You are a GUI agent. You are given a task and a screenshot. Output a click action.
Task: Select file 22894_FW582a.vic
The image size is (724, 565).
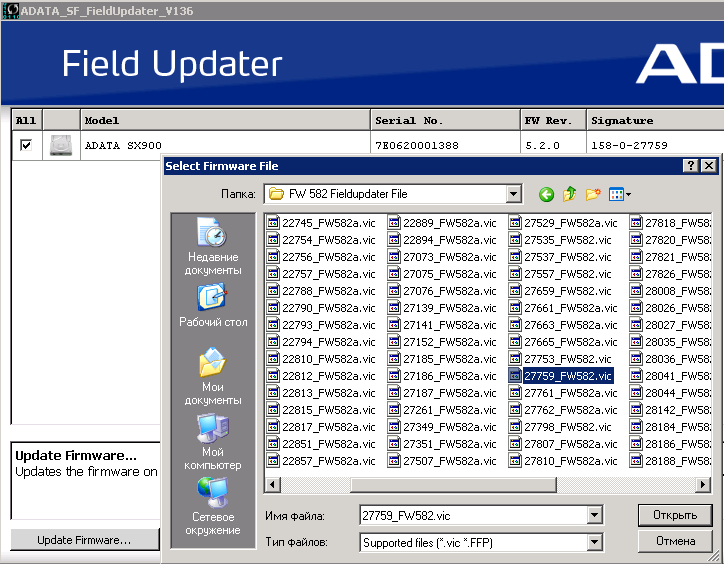point(442,240)
